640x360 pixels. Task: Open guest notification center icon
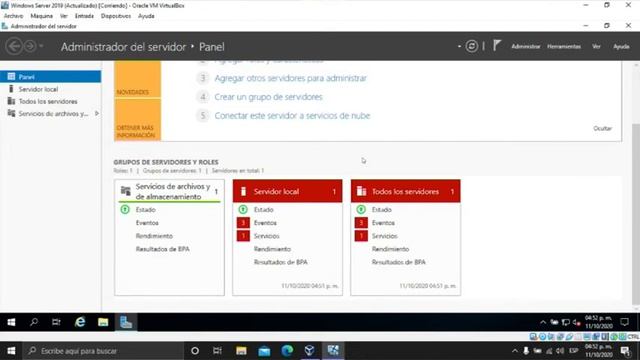(x=624, y=322)
